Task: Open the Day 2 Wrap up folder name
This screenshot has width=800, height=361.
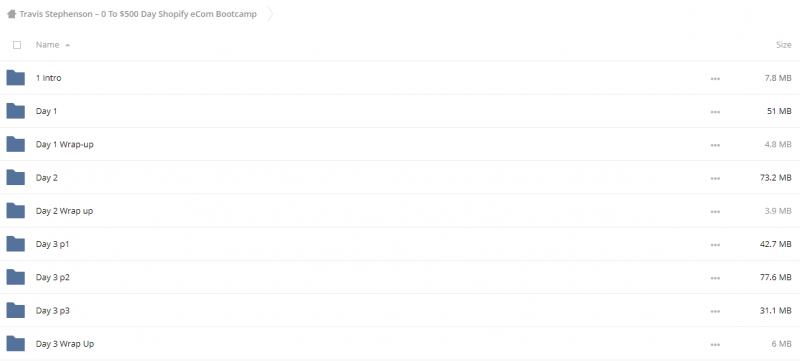Action: point(64,211)
